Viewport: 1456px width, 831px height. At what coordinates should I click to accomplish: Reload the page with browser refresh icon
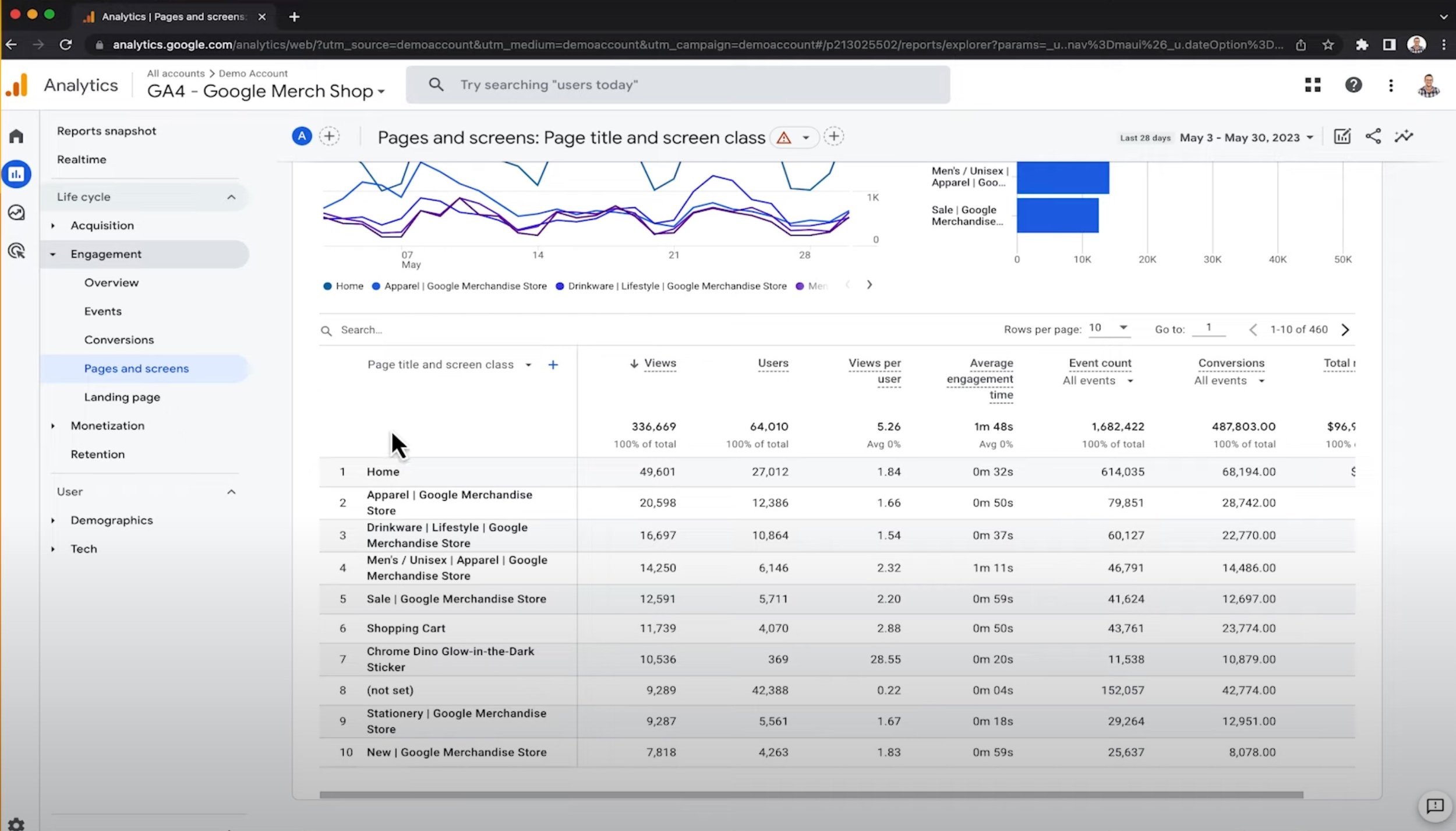[66, 45]
